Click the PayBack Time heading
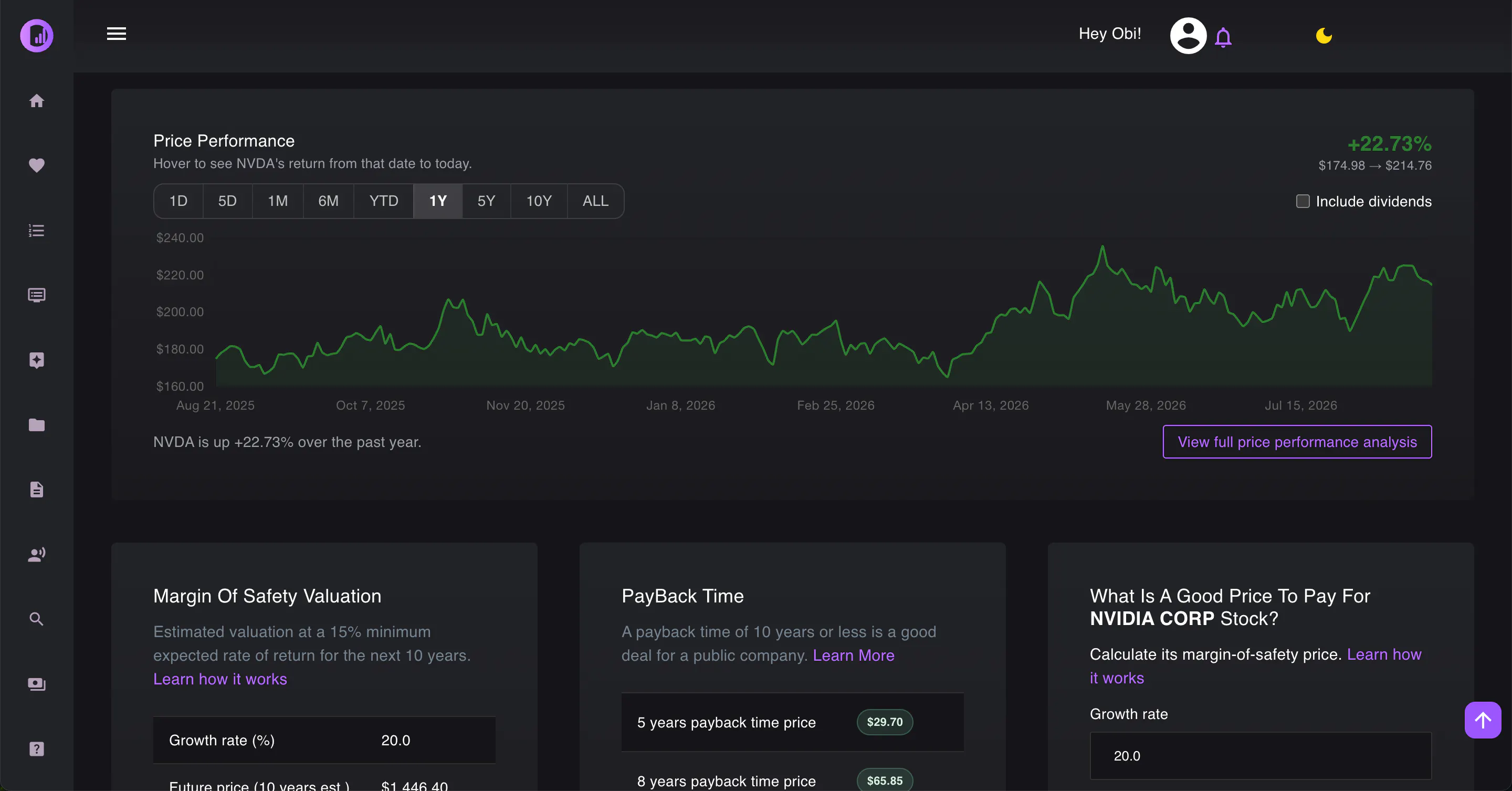 [682, 596]
